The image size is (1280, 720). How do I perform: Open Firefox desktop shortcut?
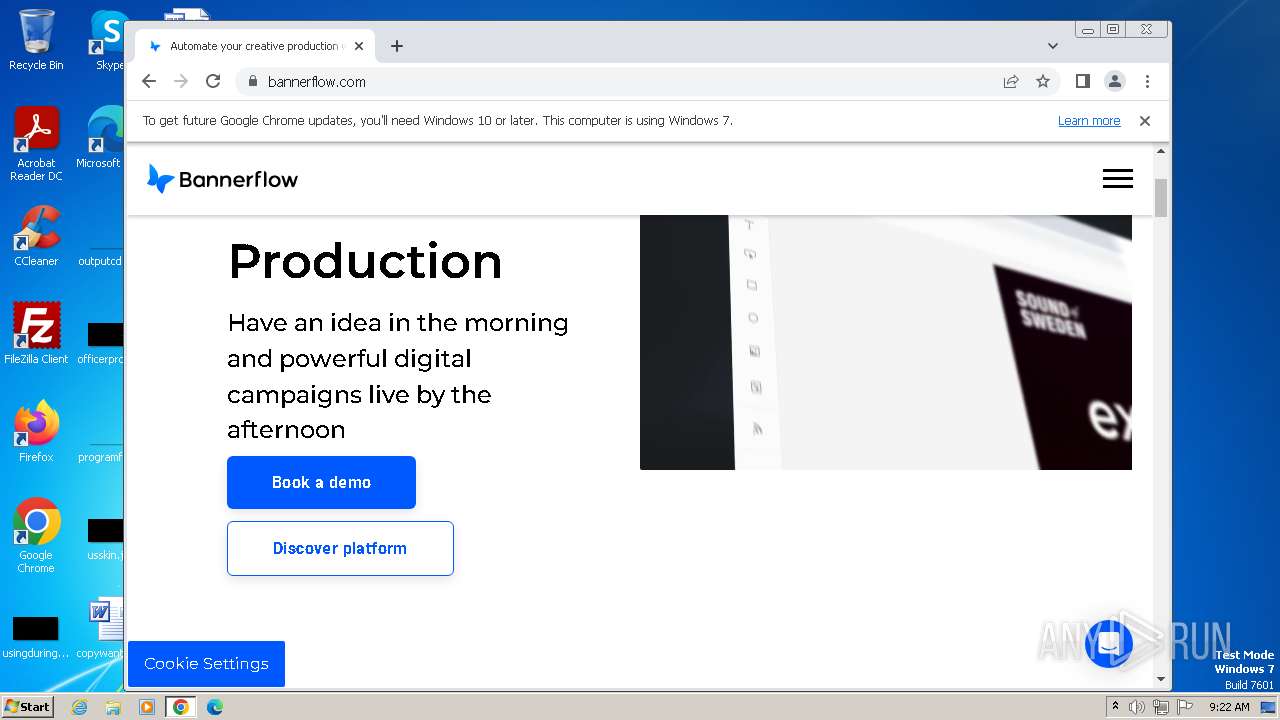coord(36,432)
